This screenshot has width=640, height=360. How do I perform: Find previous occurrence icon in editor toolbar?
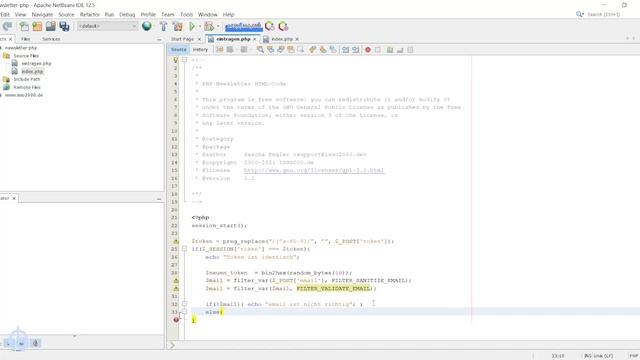(x=270, y=50)
